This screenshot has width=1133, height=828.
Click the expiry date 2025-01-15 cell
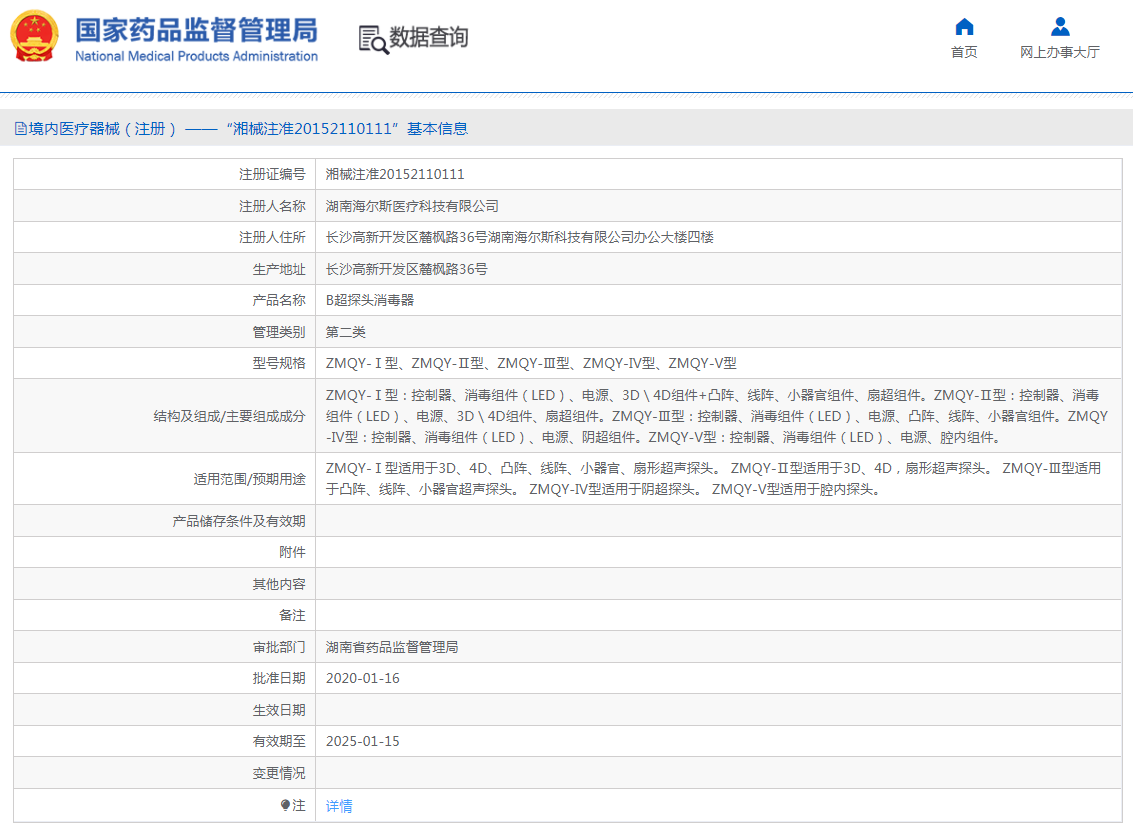(x=361, y=741)
